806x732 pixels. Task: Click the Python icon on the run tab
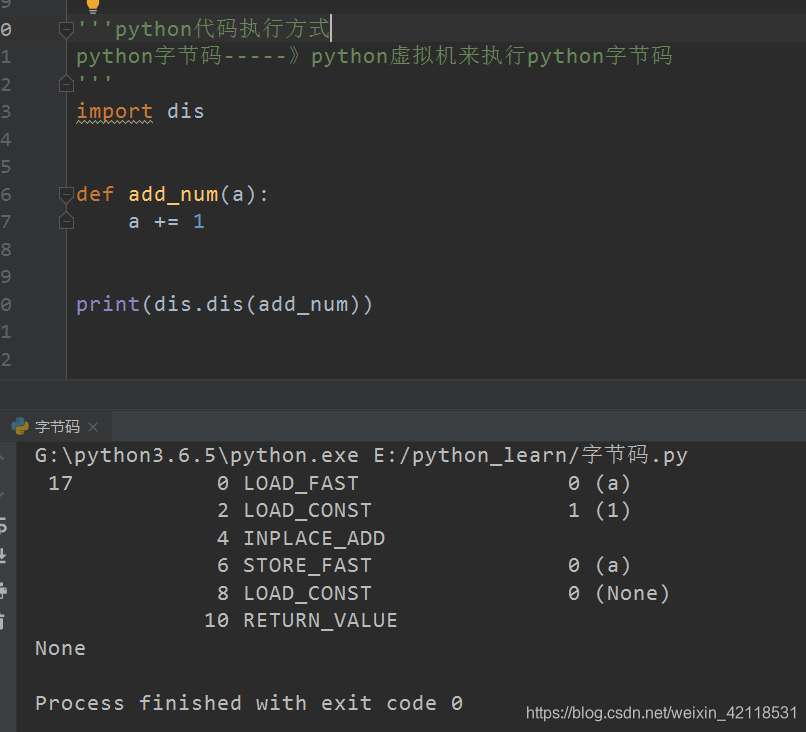tap(20, 426)
